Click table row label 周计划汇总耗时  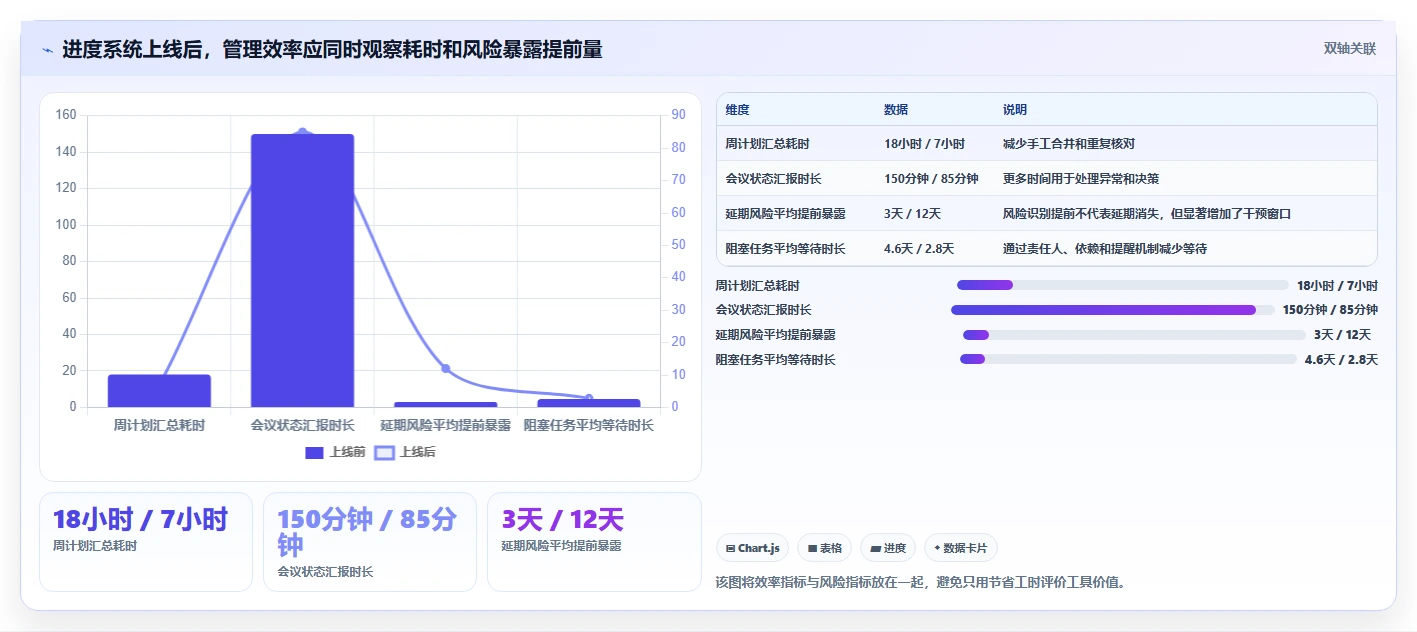768,144
